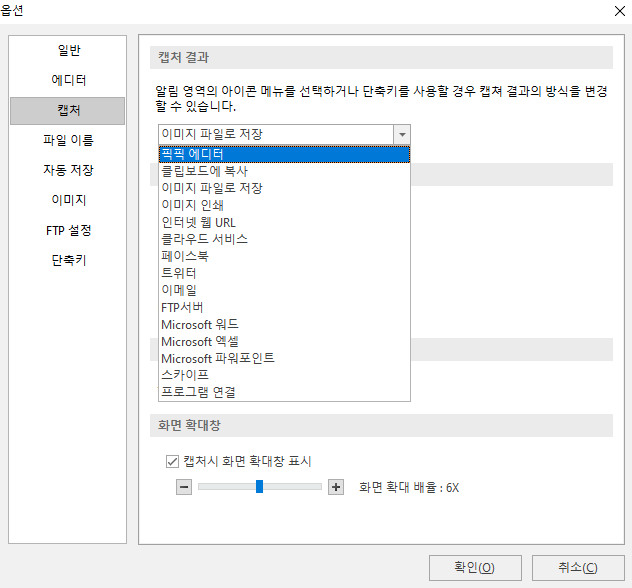The image size is (632, 588).
Task: Pick 트위터 from the dropdown
Action: pyautogui.click(x=285, y=273)
